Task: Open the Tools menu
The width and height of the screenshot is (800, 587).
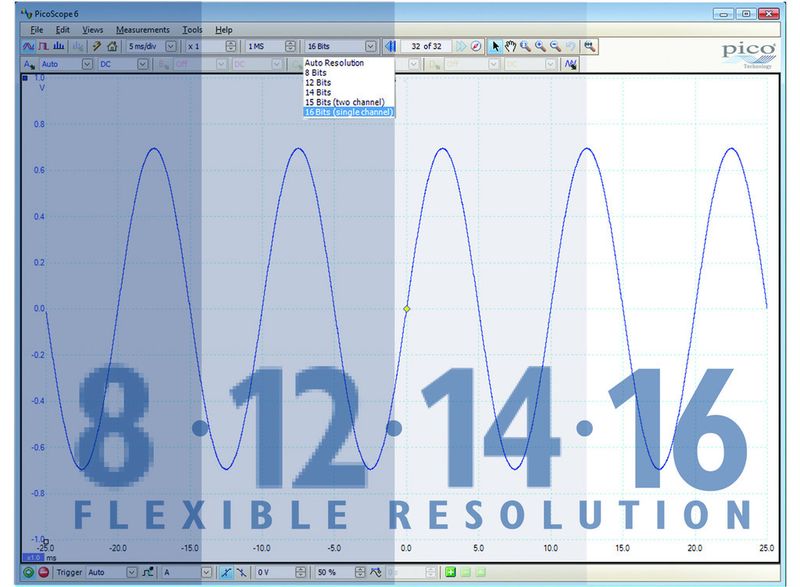Action: [192, 30]
